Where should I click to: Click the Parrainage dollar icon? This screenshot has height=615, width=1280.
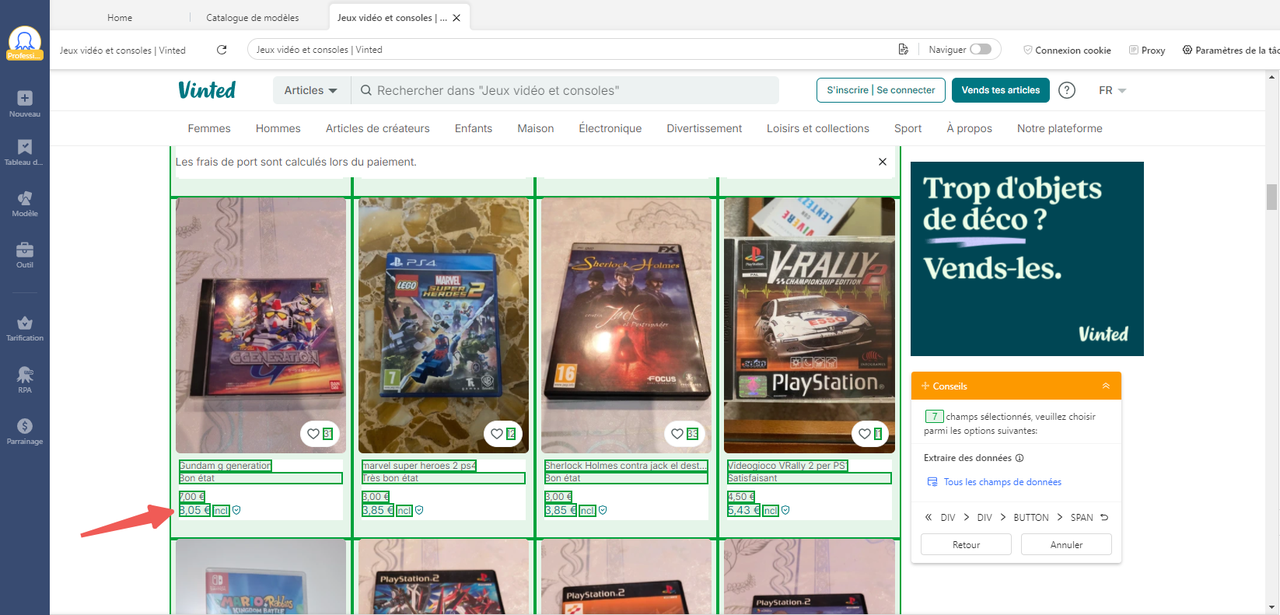click(24, 427)
